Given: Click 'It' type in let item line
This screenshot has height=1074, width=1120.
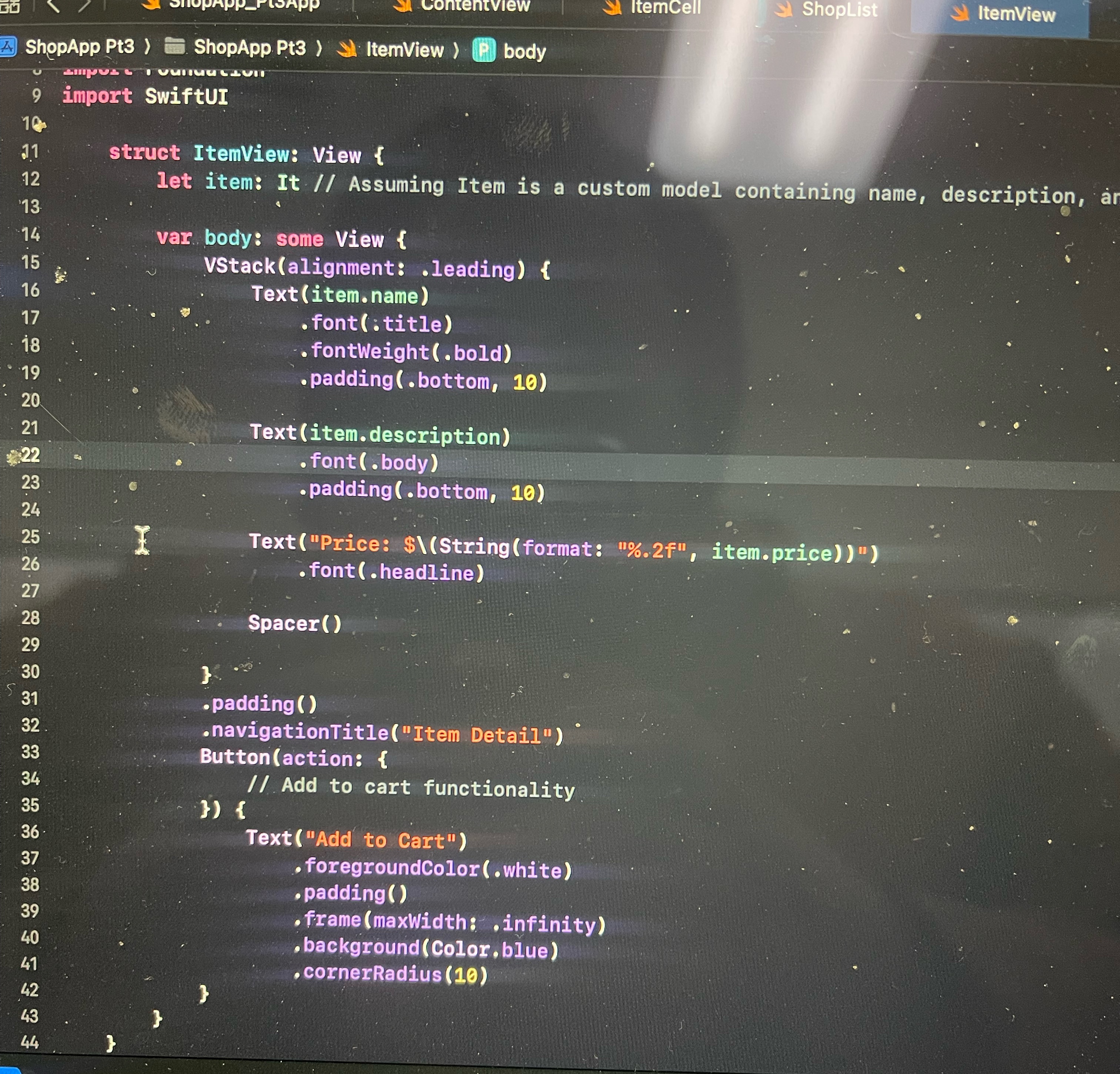Looking at the screenshot, I should (x=289, y=183).
